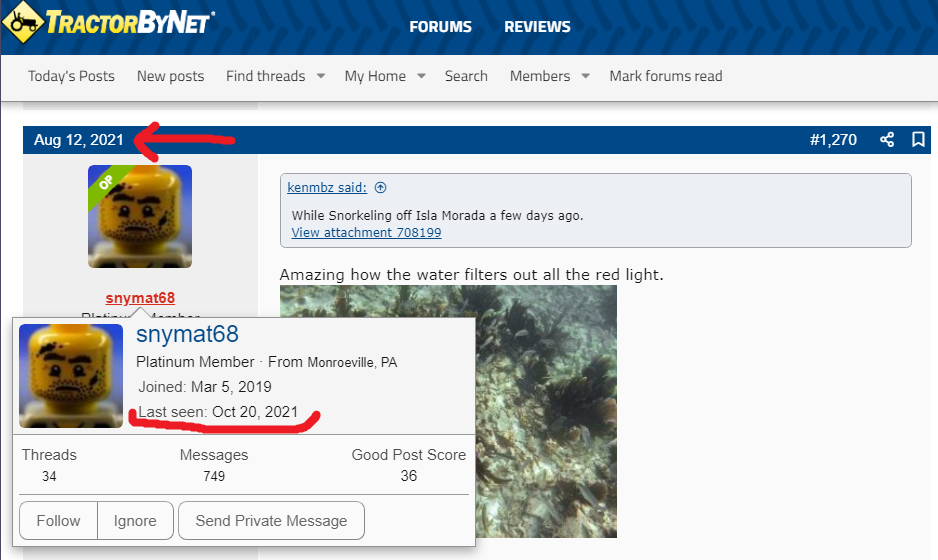
Task: Expand the My Home dropdown arrow
Action: pyautogui.click(x=421, y=76)
